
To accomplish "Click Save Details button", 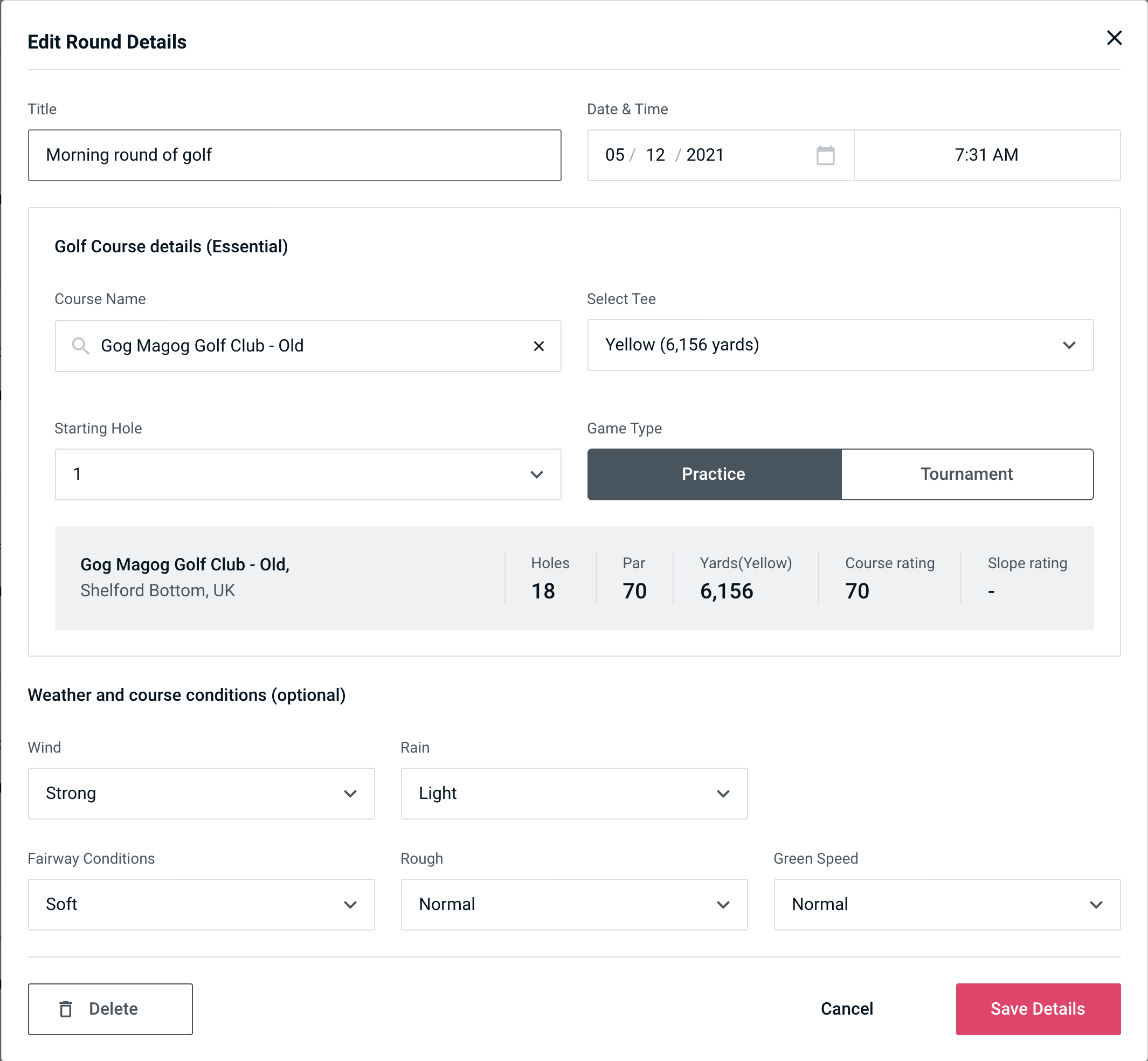I will [x=1037, y=1008].
